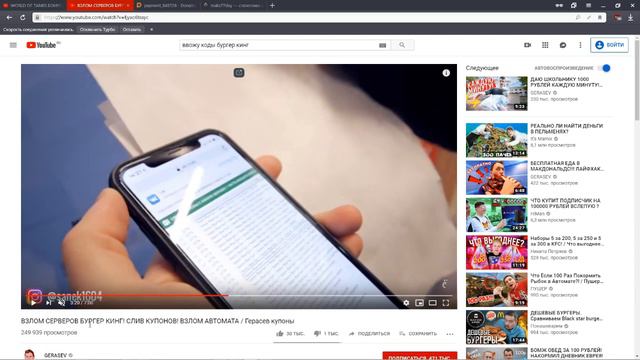Click the incognito glasses icon in title bar

[559, 5]
